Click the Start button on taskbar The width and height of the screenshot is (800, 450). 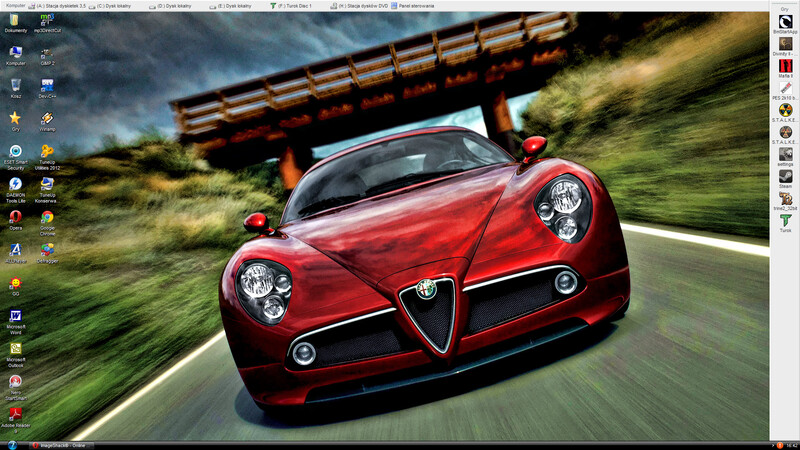9,444
